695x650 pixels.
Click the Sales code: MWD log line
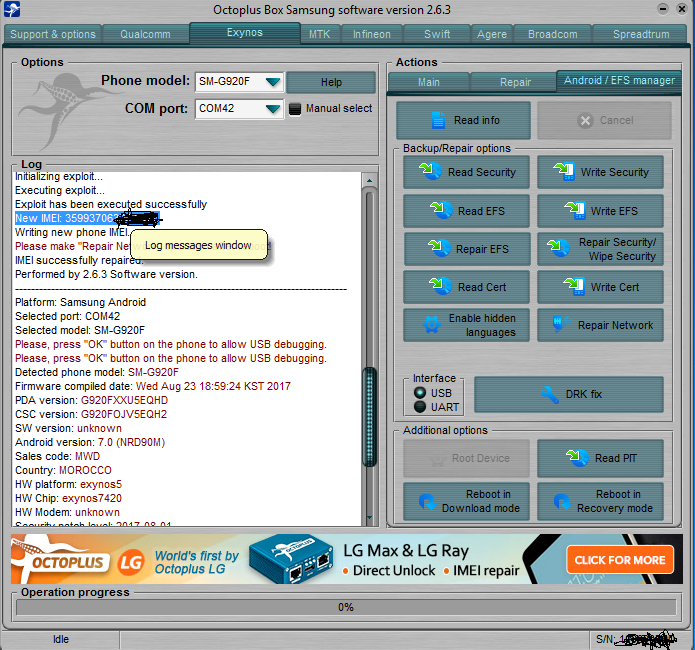tap(58, 456)
